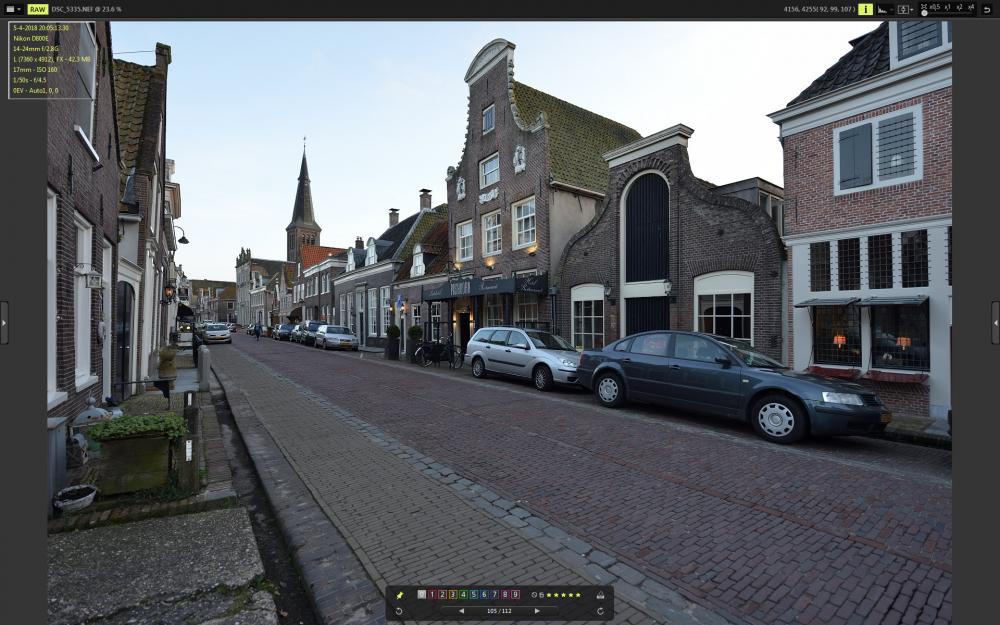1000x625 pixels.
Task: Set rating to five stars
Action: pyautogui.click(x=578, y=595)
